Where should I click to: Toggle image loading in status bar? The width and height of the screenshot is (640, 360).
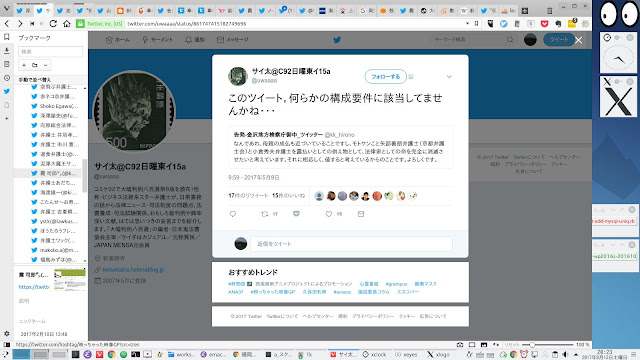pos(484,345)
